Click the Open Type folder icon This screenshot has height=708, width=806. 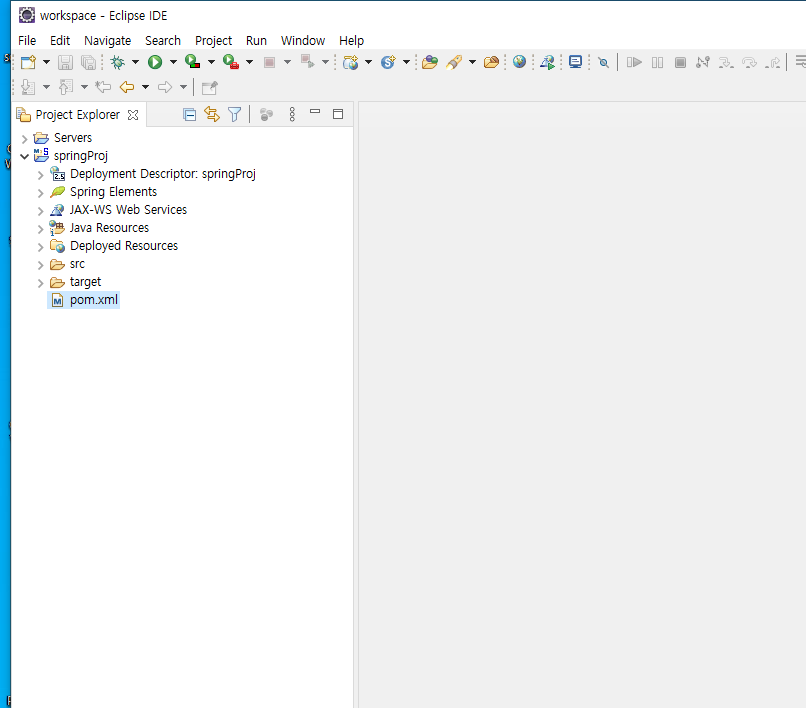430,62
